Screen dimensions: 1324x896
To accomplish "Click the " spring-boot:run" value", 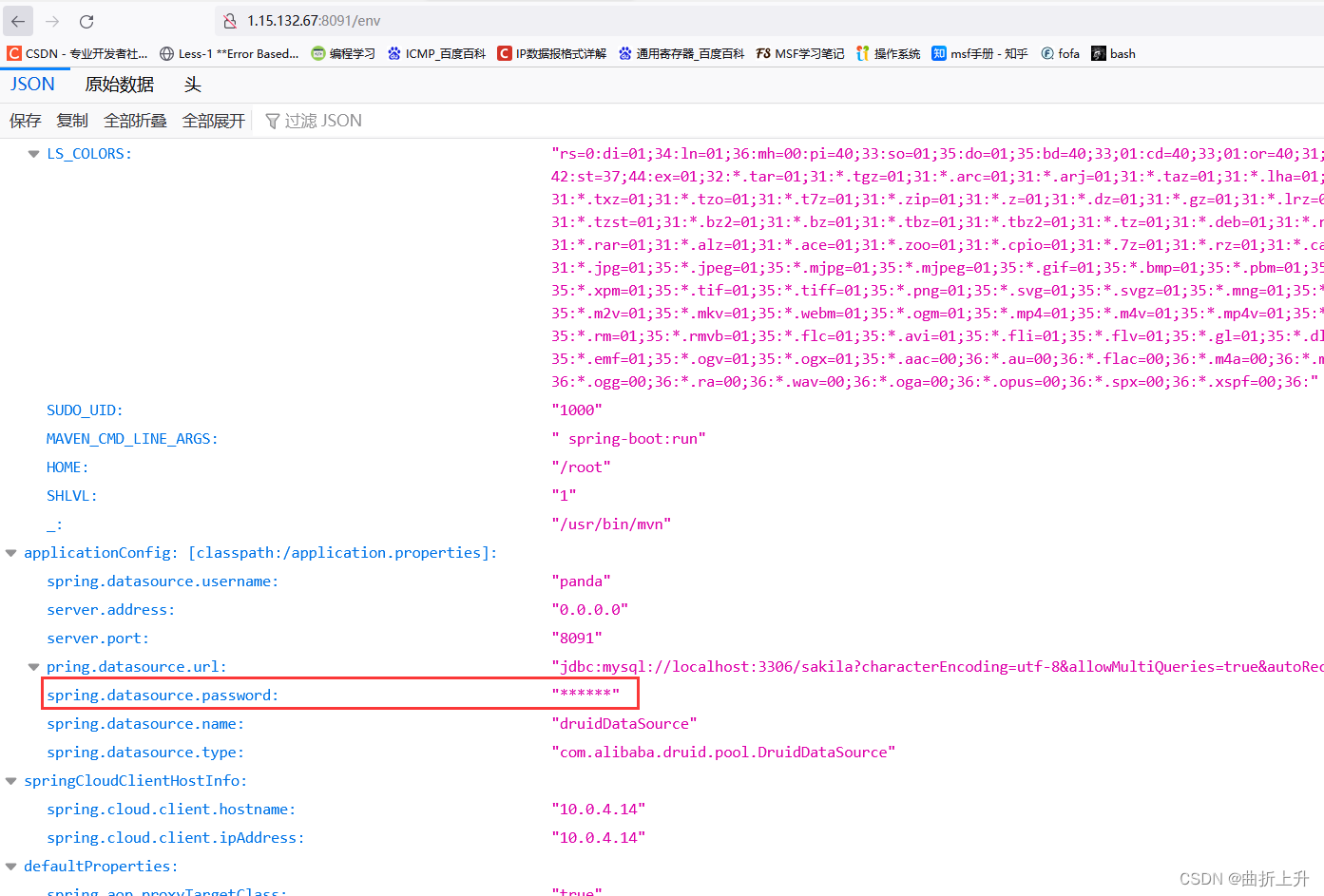I will pos(628,439).
